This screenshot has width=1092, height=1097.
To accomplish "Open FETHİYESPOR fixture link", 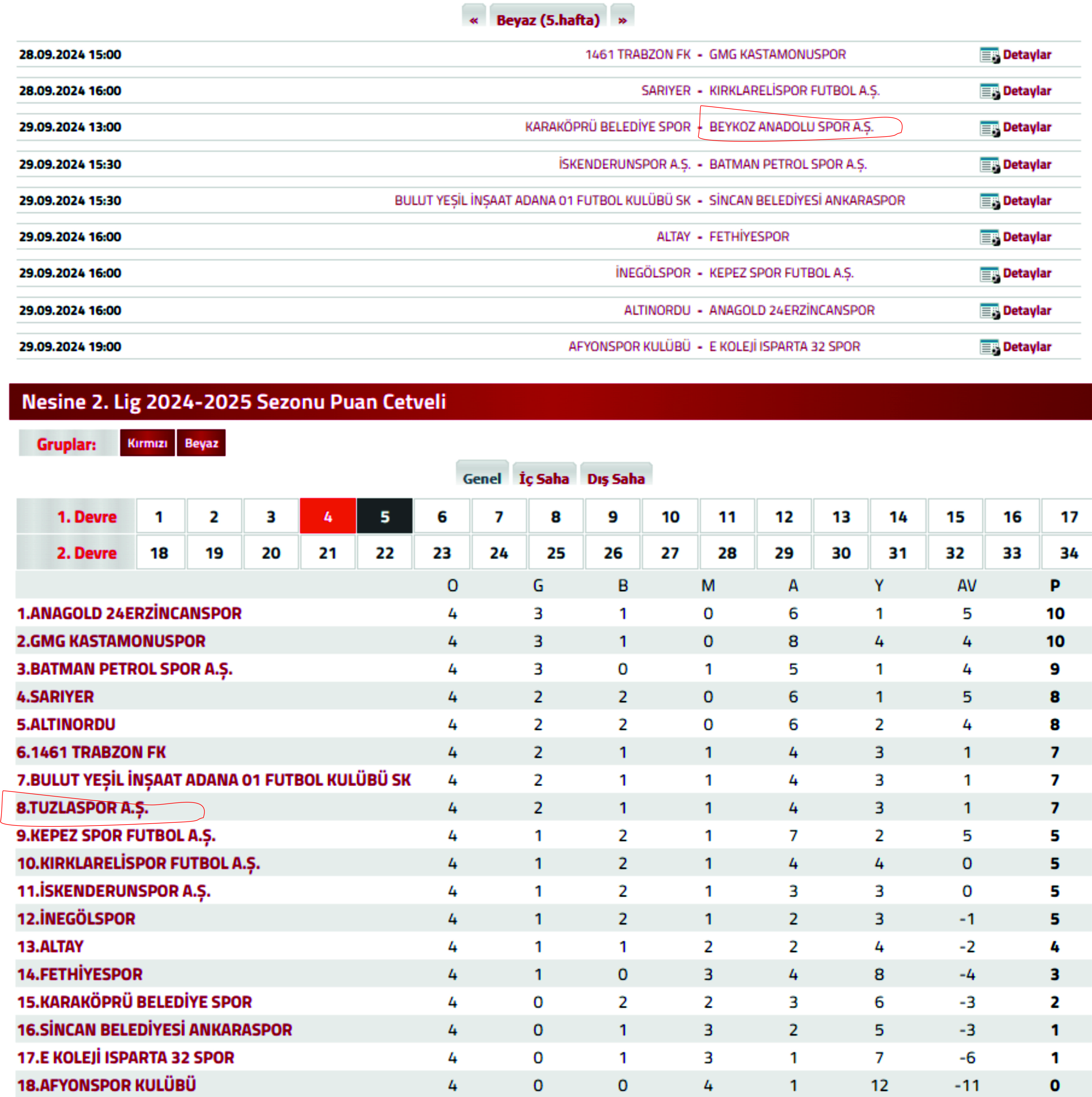I will coord(749,237).
